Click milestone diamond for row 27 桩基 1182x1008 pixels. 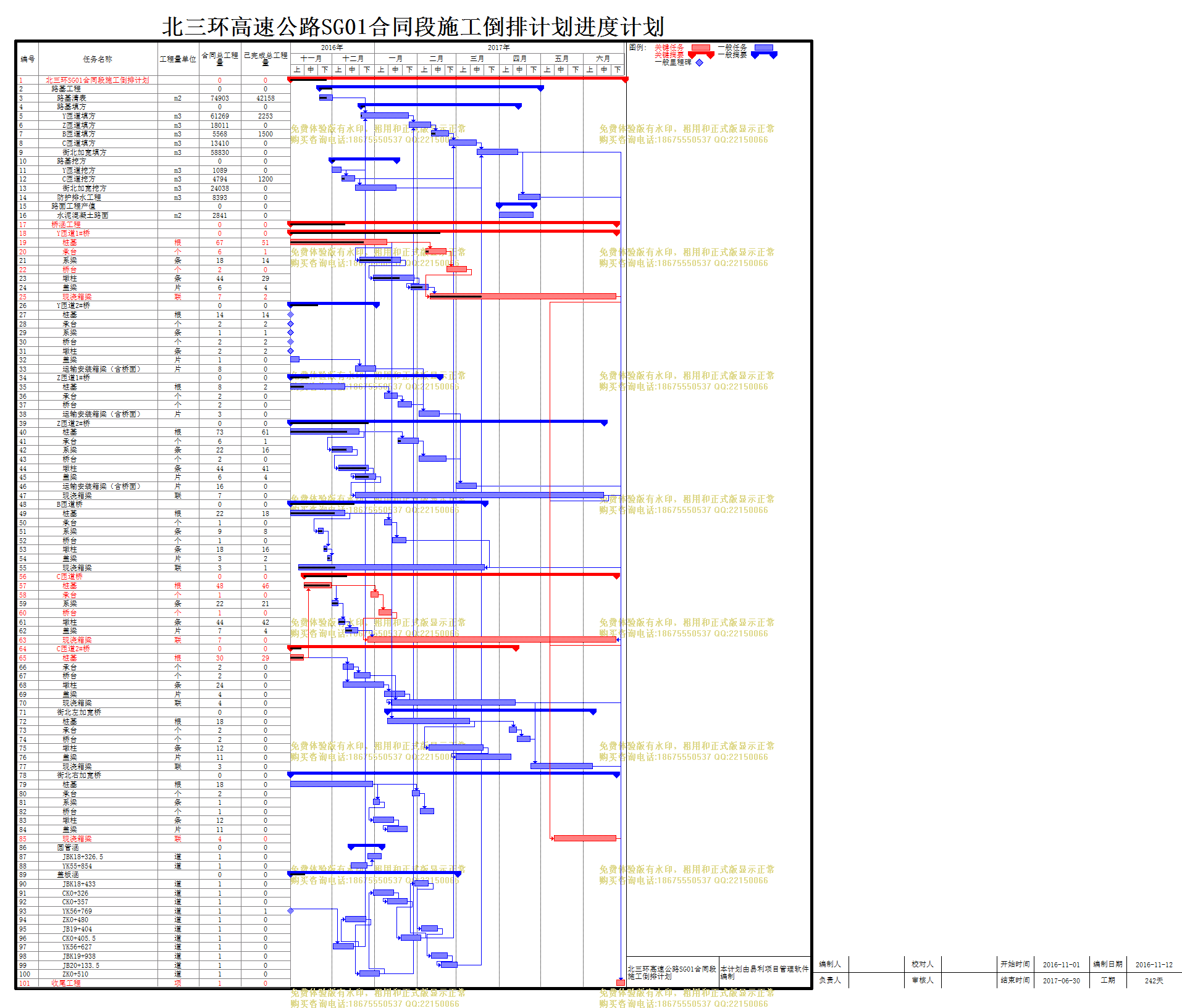[290, 315]
